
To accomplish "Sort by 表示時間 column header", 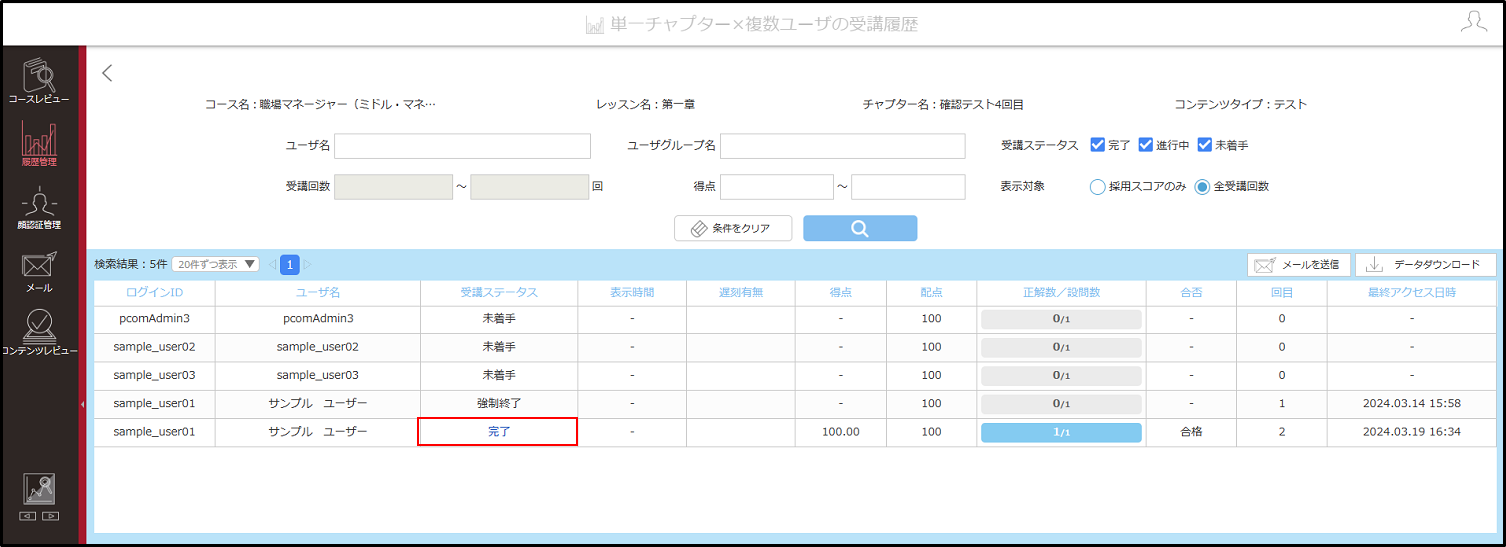I will pyautogui.click(x=632, y=293).
